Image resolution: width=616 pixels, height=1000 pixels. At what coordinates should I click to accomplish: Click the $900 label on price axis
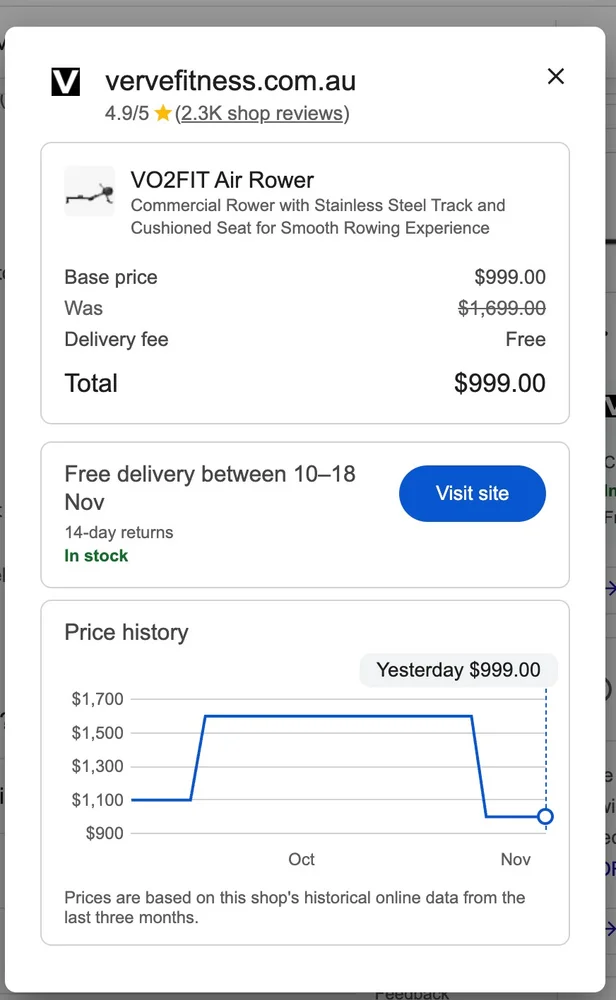(x=104, y=833)
